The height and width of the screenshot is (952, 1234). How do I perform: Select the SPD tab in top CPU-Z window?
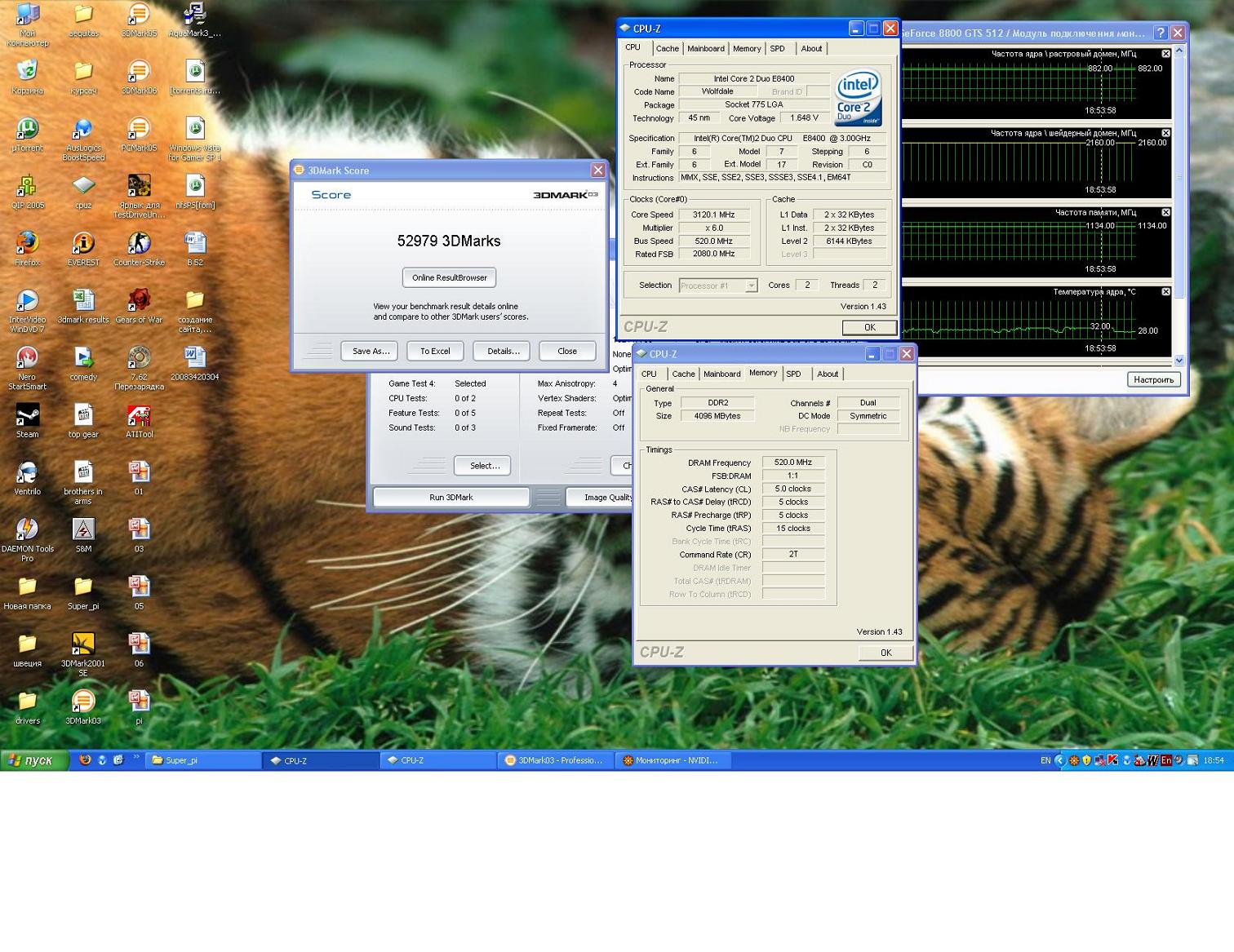[x=778, y=49]
